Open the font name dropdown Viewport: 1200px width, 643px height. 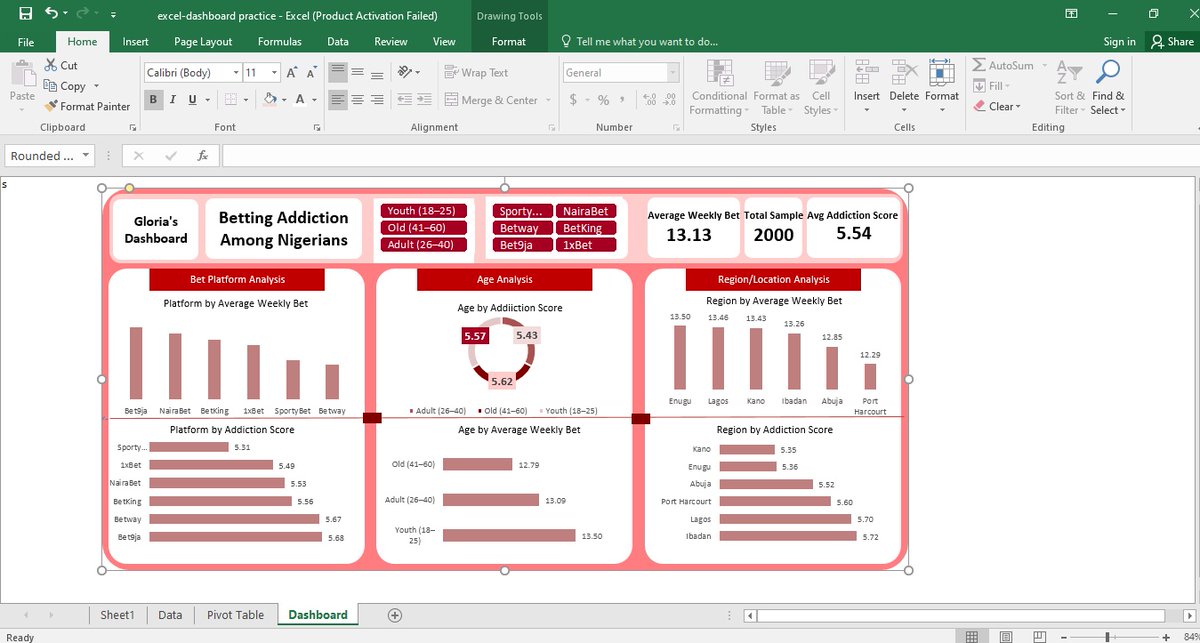click(236, 73)
